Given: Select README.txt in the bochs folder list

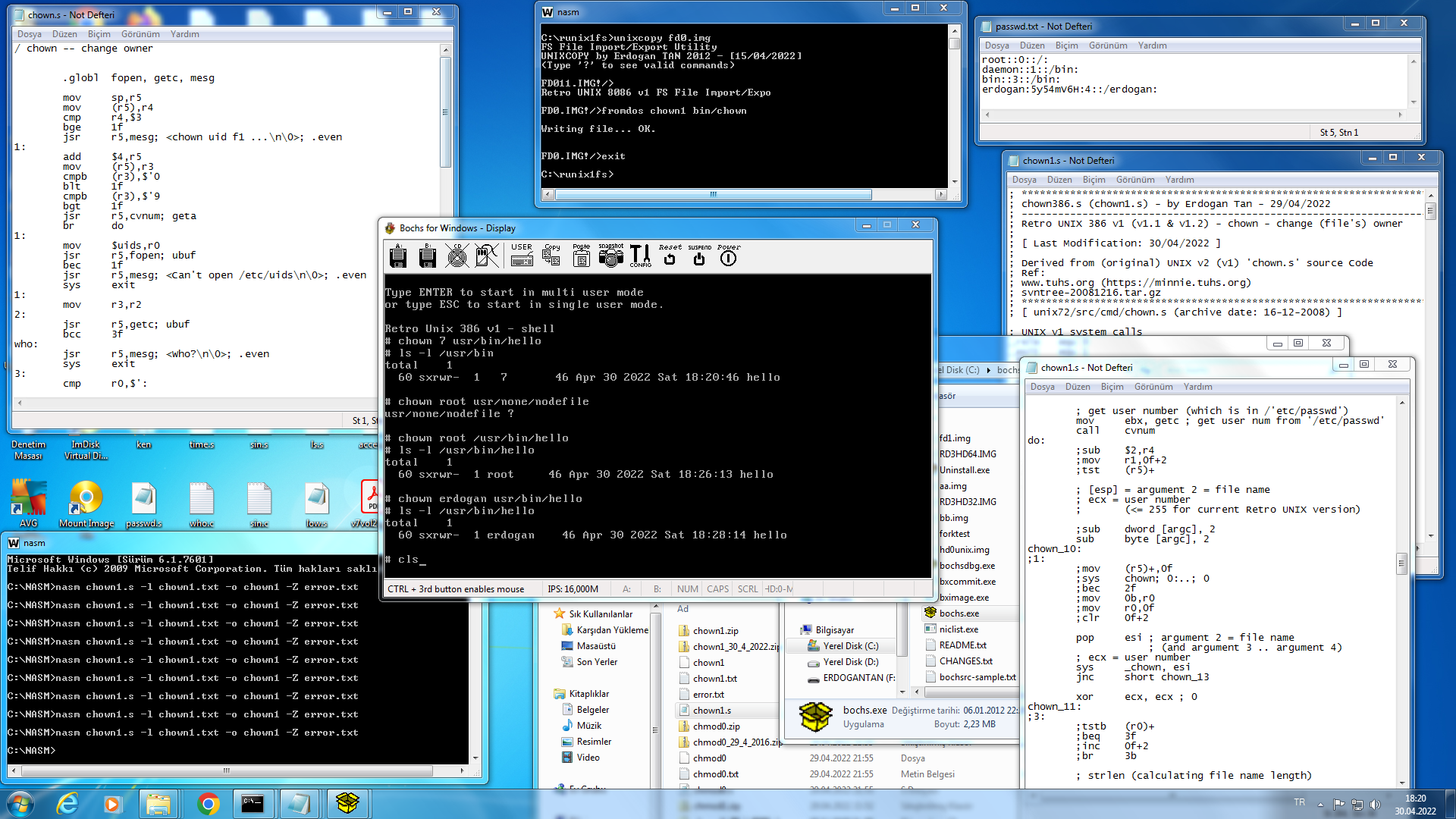Looking at the screenshot, I should pyautogui.click(x=955, y=645).
